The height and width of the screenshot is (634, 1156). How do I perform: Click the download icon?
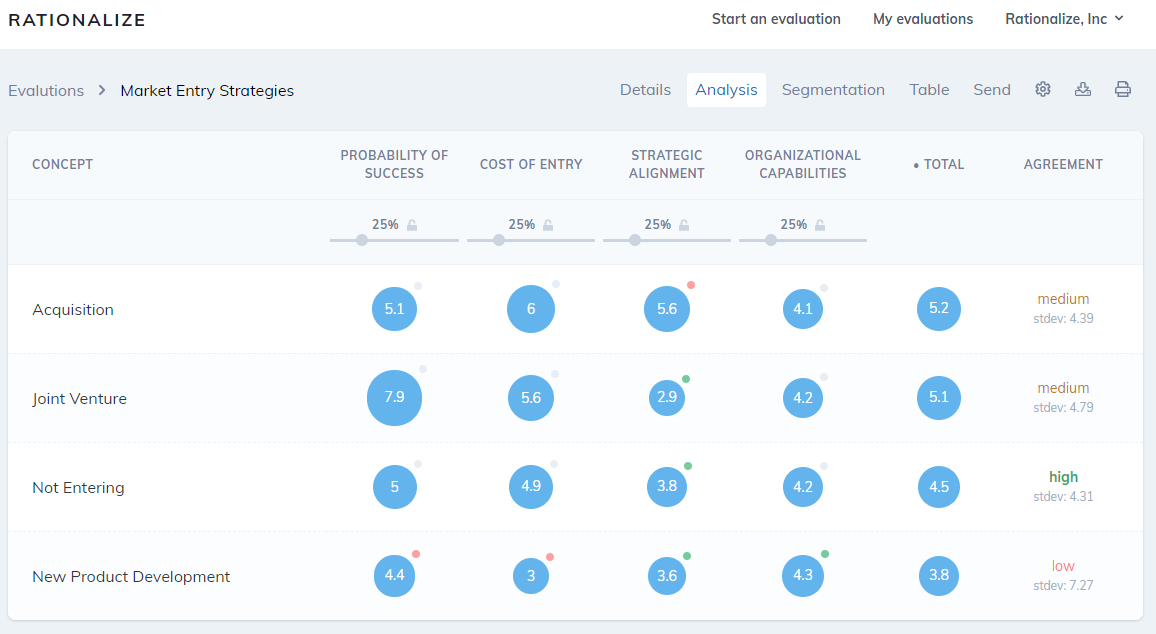(x=1082, y=89)
